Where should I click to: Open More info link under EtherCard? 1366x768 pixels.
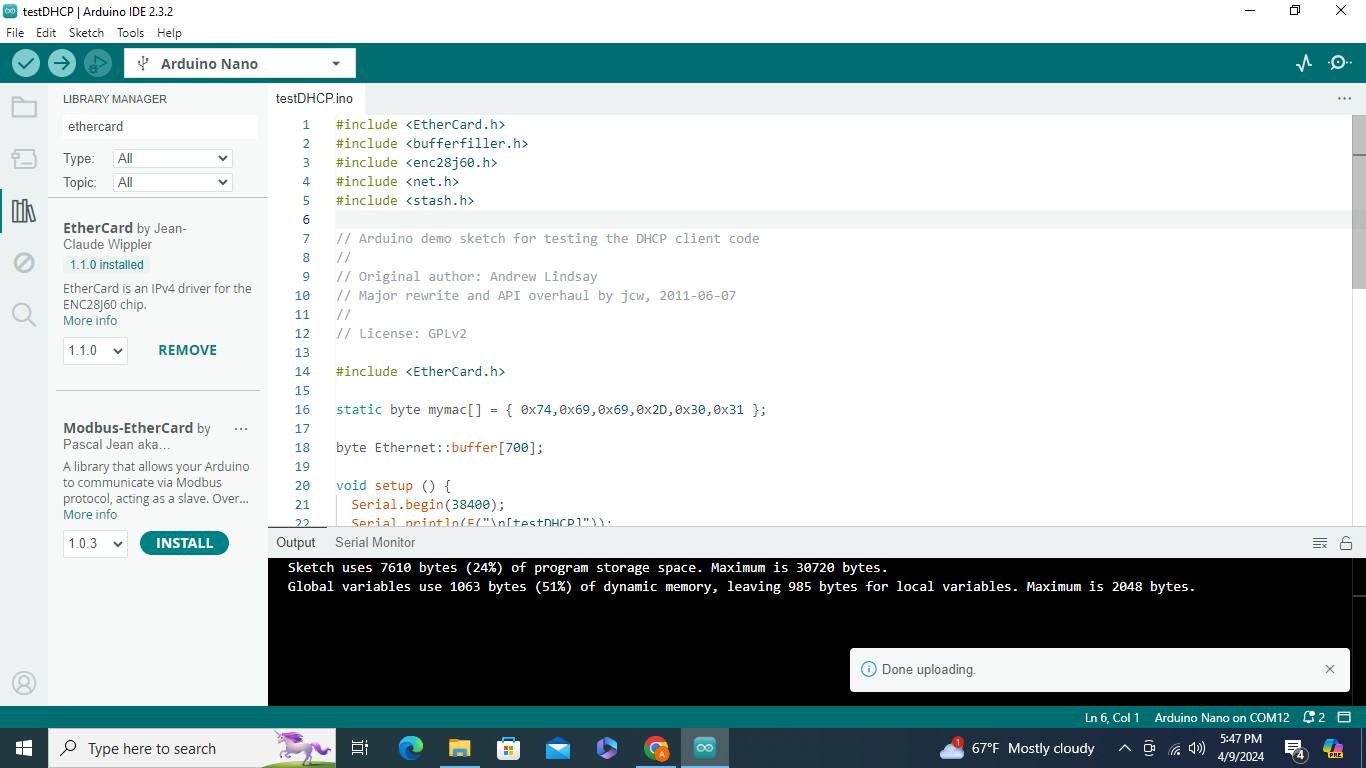click(x=90, y=321)
